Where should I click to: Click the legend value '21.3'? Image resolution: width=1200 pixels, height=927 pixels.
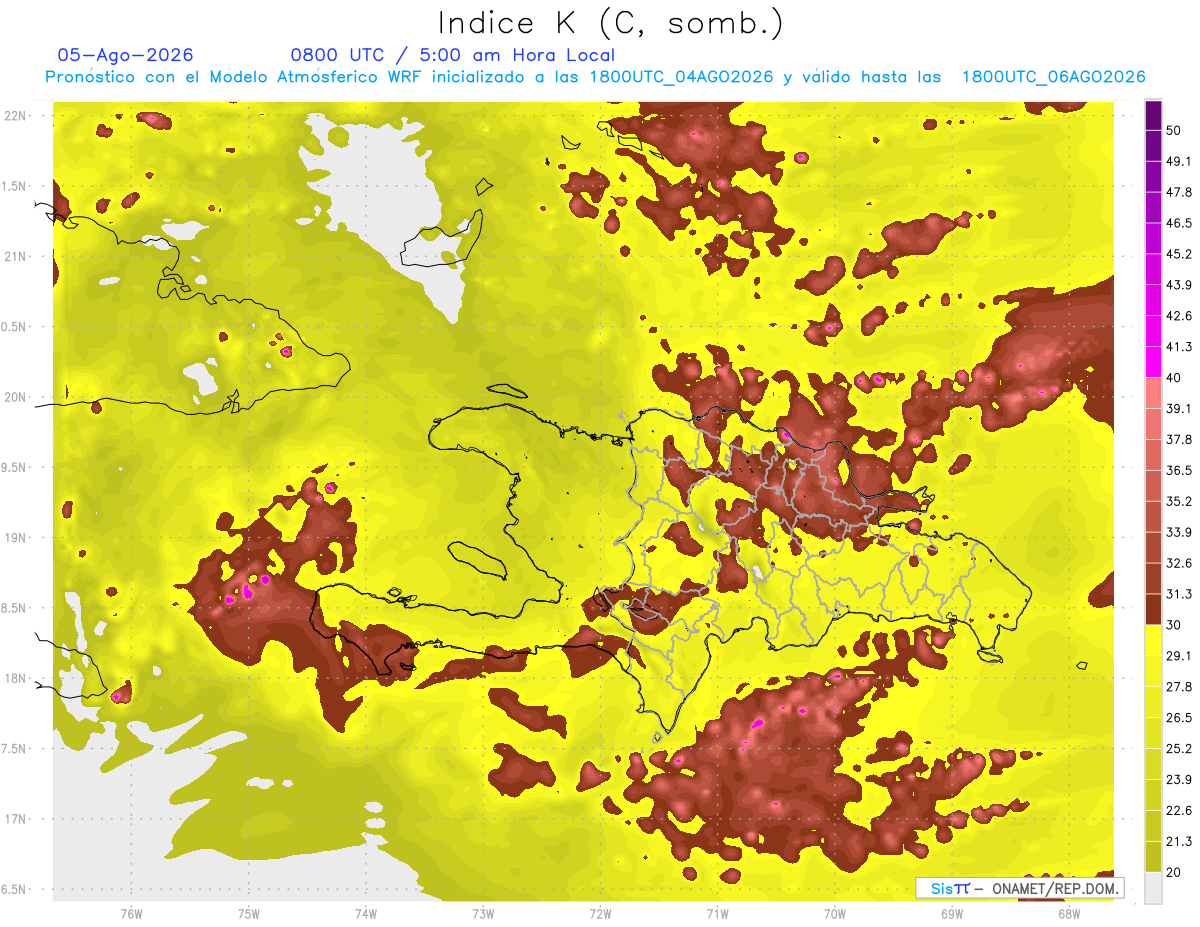1179,842
